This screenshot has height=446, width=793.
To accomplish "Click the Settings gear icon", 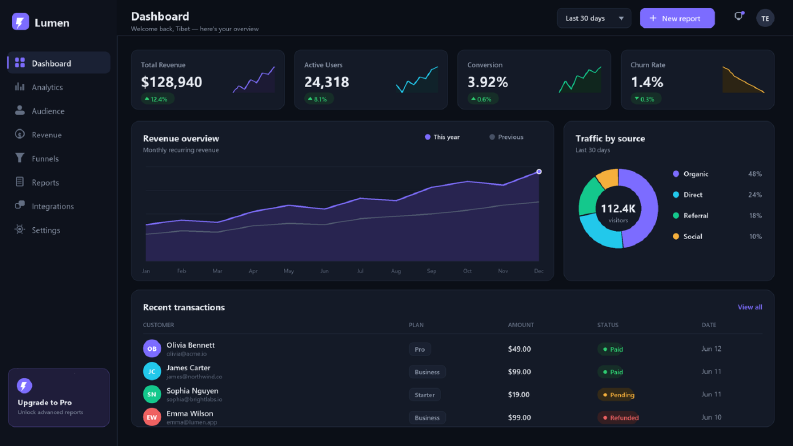I will pyautogui.click(x=20, y=229).
